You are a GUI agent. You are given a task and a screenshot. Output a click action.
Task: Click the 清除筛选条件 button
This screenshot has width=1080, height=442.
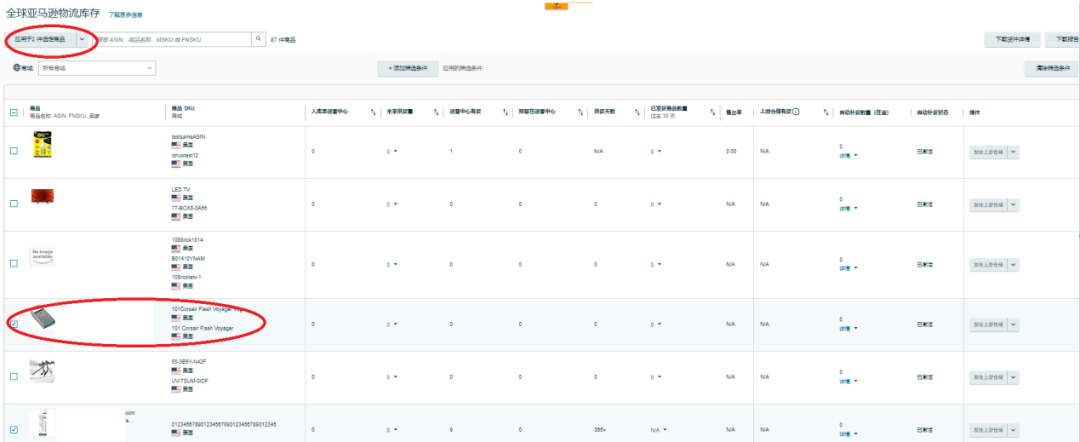(1050, 68)
